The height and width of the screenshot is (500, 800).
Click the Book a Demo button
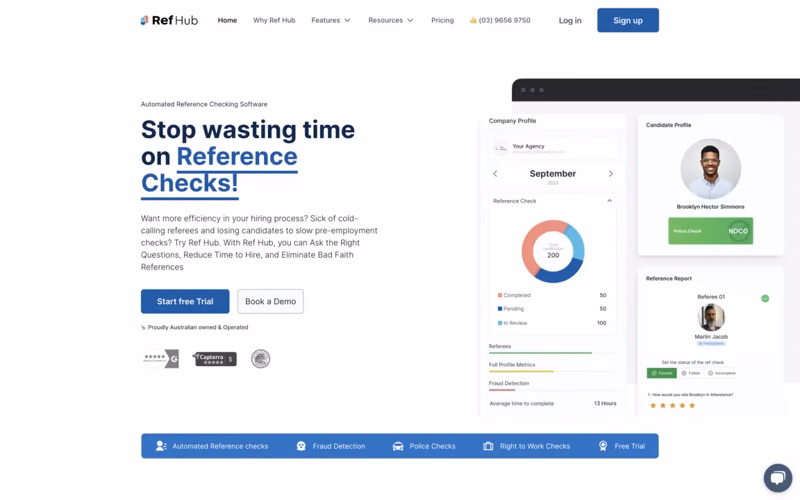click(270, 302)
